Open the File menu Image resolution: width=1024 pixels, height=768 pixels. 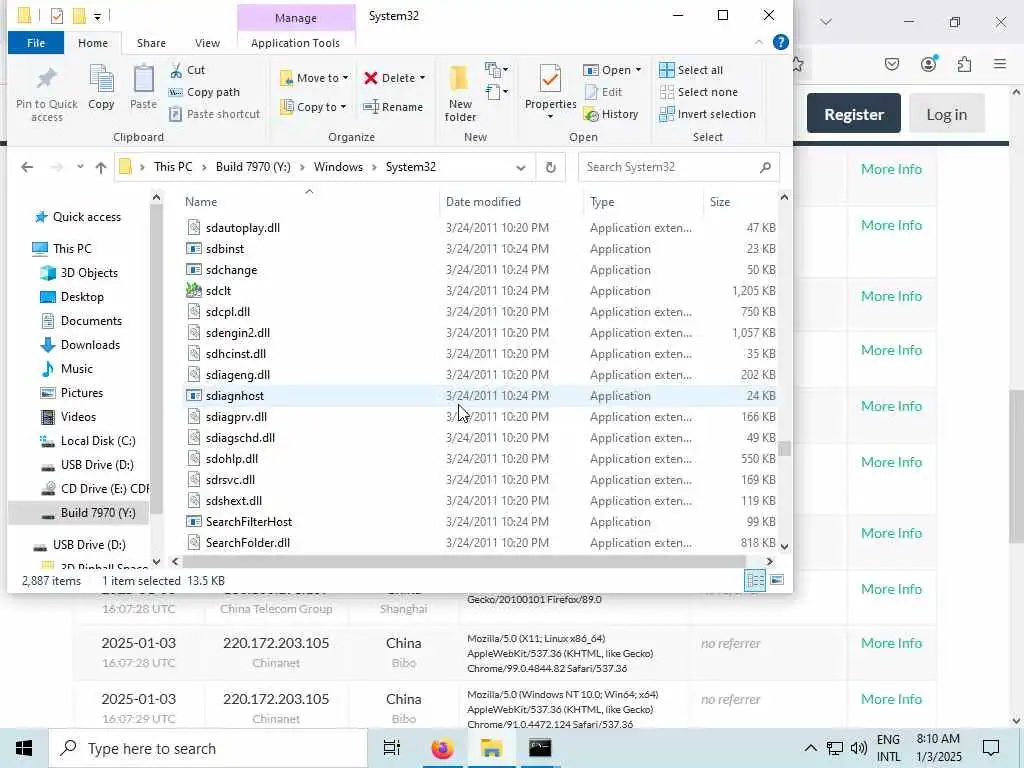coord(36,43)
